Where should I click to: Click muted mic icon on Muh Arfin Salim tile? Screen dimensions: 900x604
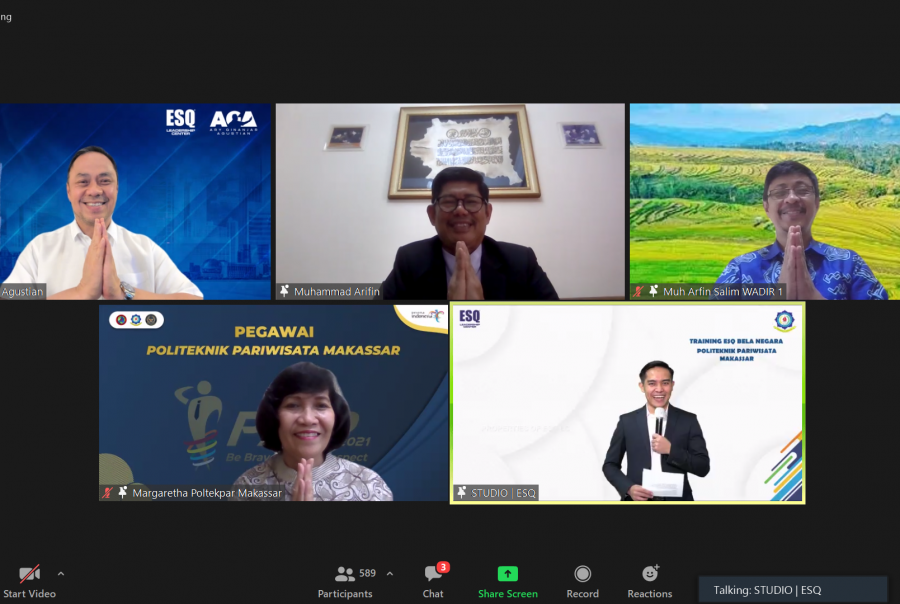coord(639,291)
